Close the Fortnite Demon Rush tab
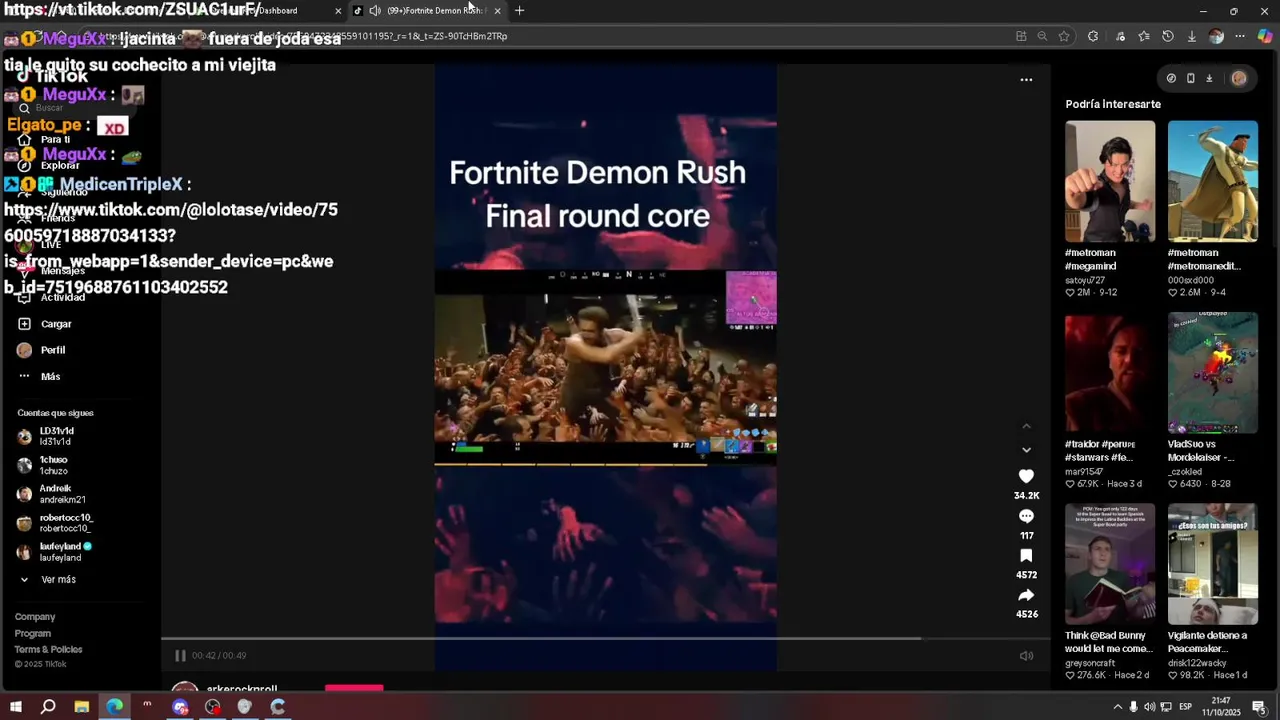Screen dimensions: 1280x720 point(497,11)
